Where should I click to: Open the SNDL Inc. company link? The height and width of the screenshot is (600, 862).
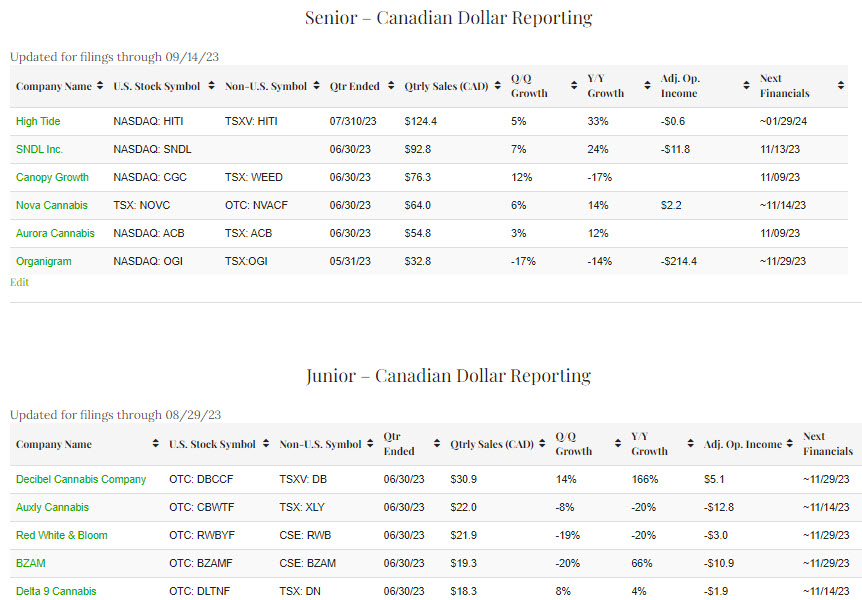tap(42, 150)
